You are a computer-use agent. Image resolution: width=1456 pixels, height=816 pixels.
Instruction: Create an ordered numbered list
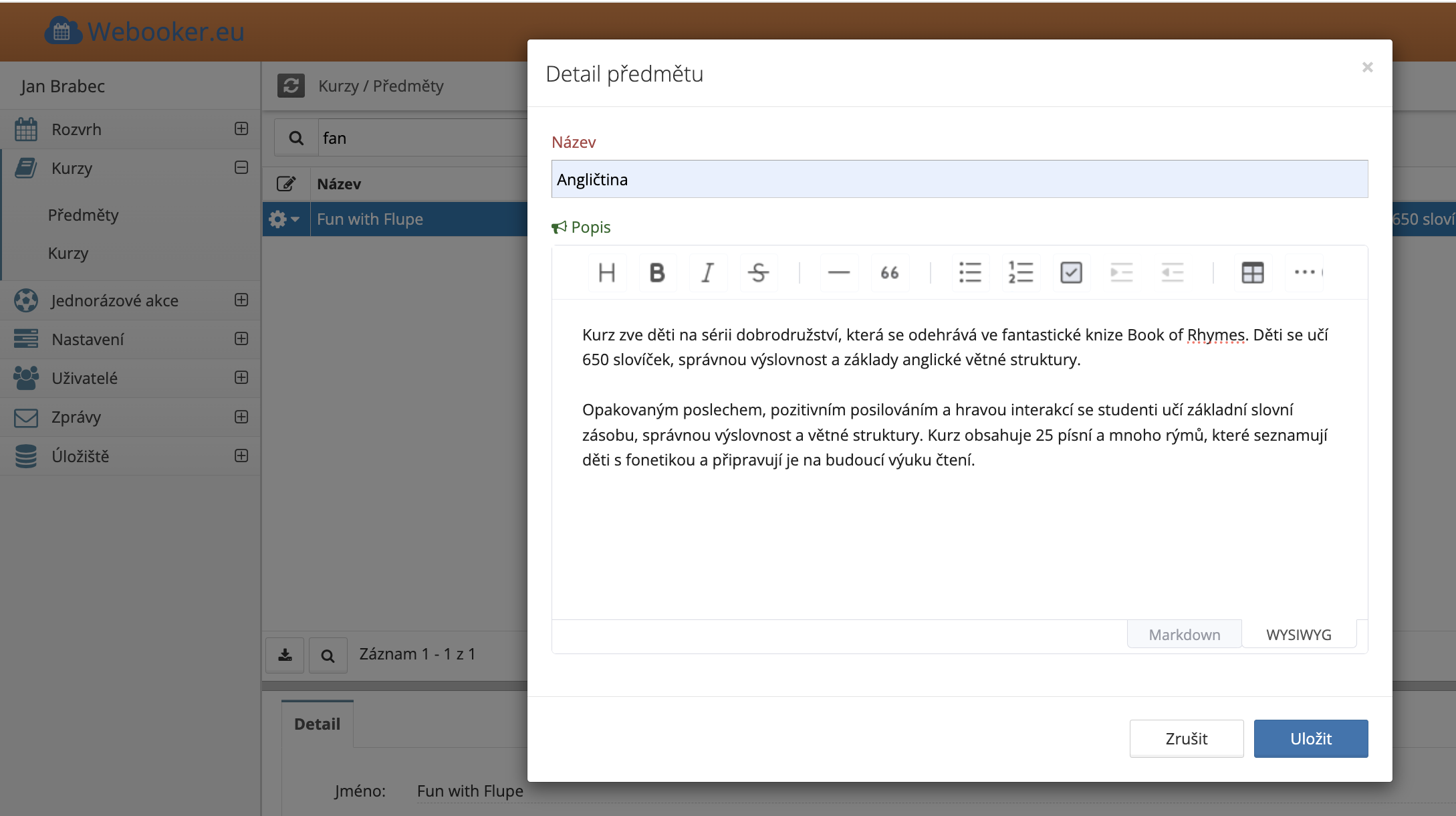[x=1020, y=273]
